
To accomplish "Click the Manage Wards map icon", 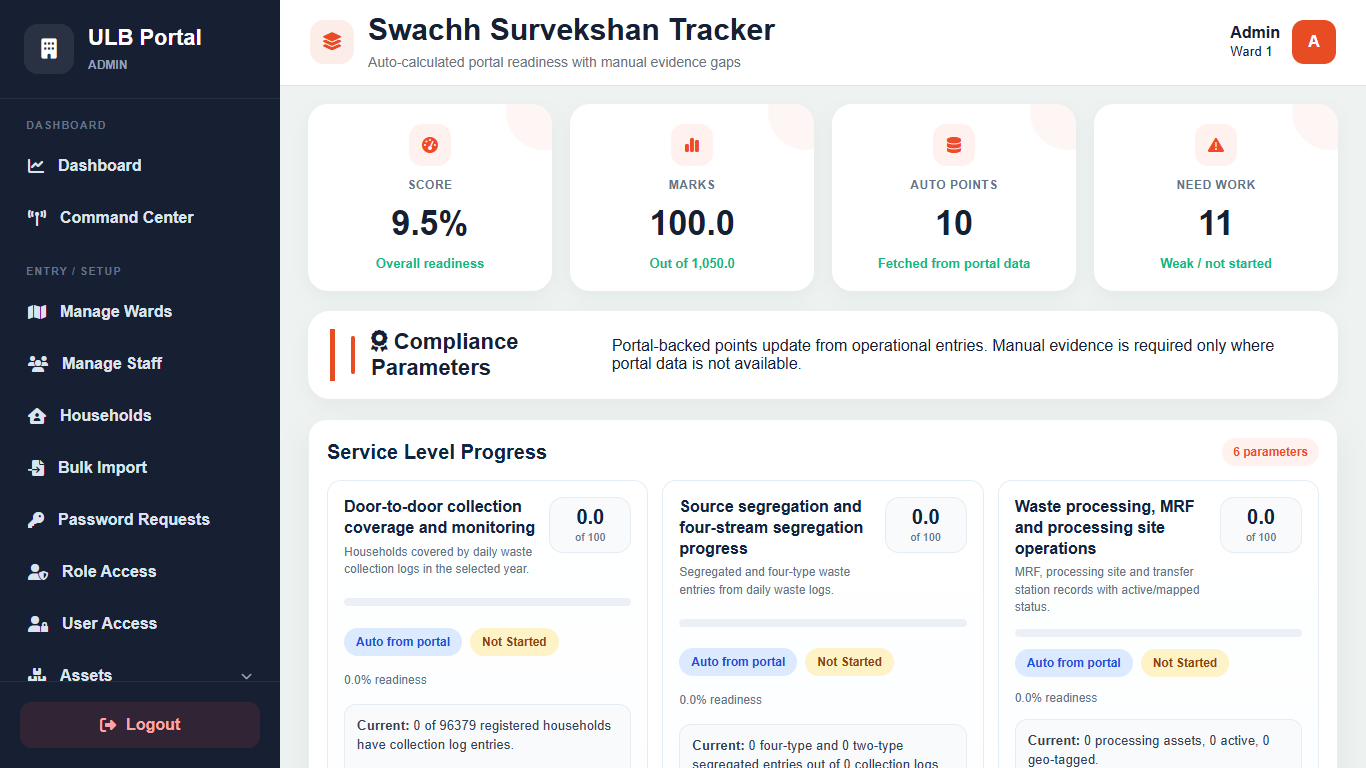I will point(37,312).
